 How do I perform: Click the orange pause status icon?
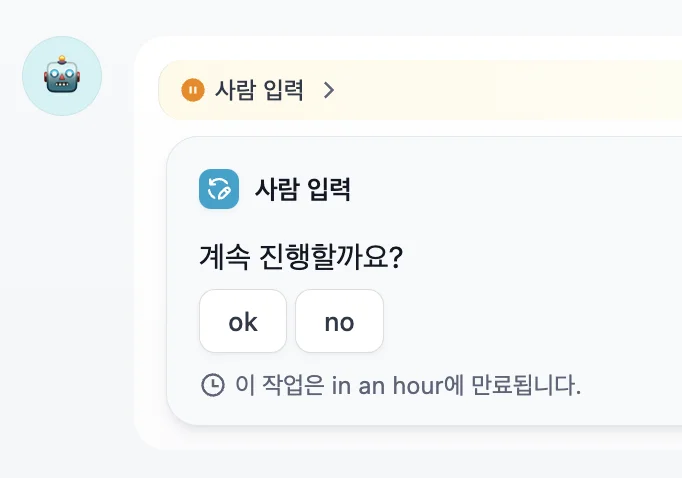[192, 91]
